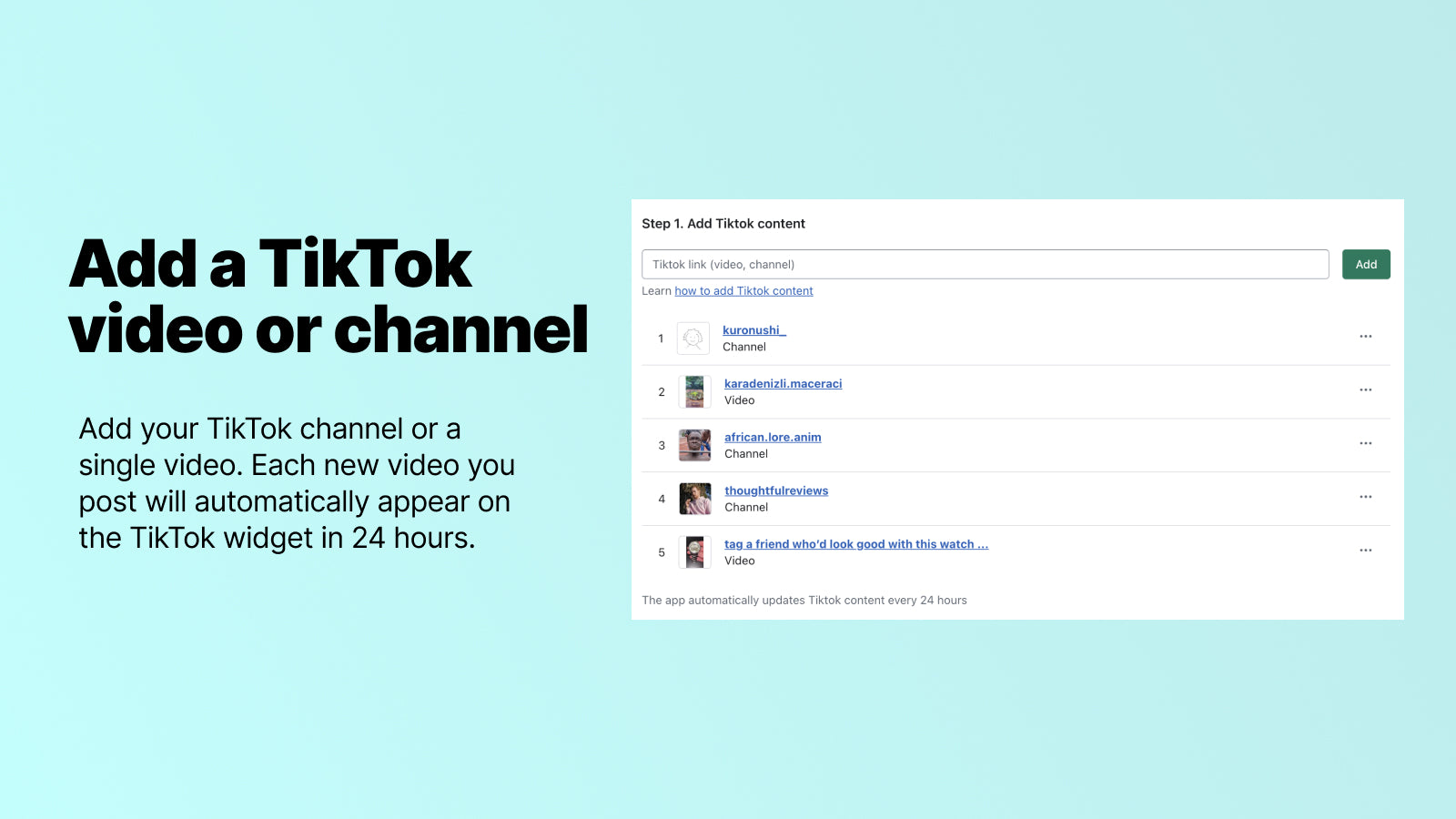Open the karadenizli.maceraci video link
The width and height of the screenshot is (1456, 819).
point(783,384)
